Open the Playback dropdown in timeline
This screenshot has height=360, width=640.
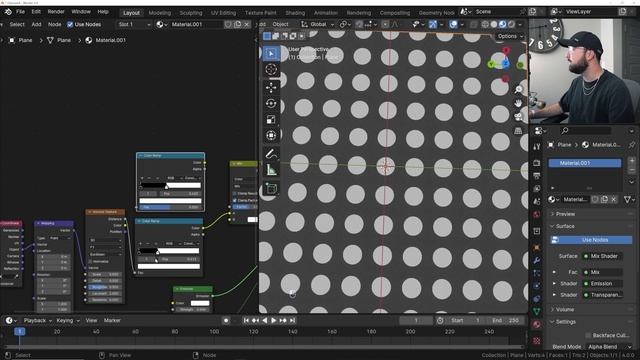click(37, 320)
